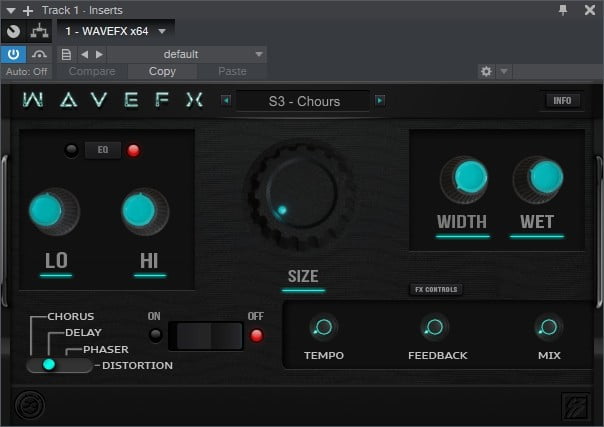Click the SIZE label
This screenshot has height=427, width=604.
click(303, 276)
